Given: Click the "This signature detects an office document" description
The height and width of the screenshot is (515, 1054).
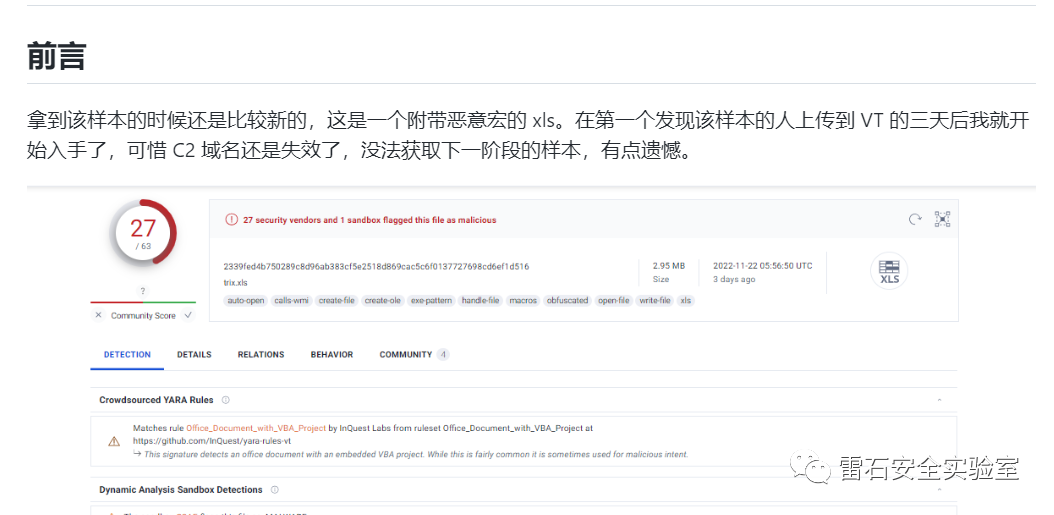Looking at the screenshot, I should click(416, 454).
